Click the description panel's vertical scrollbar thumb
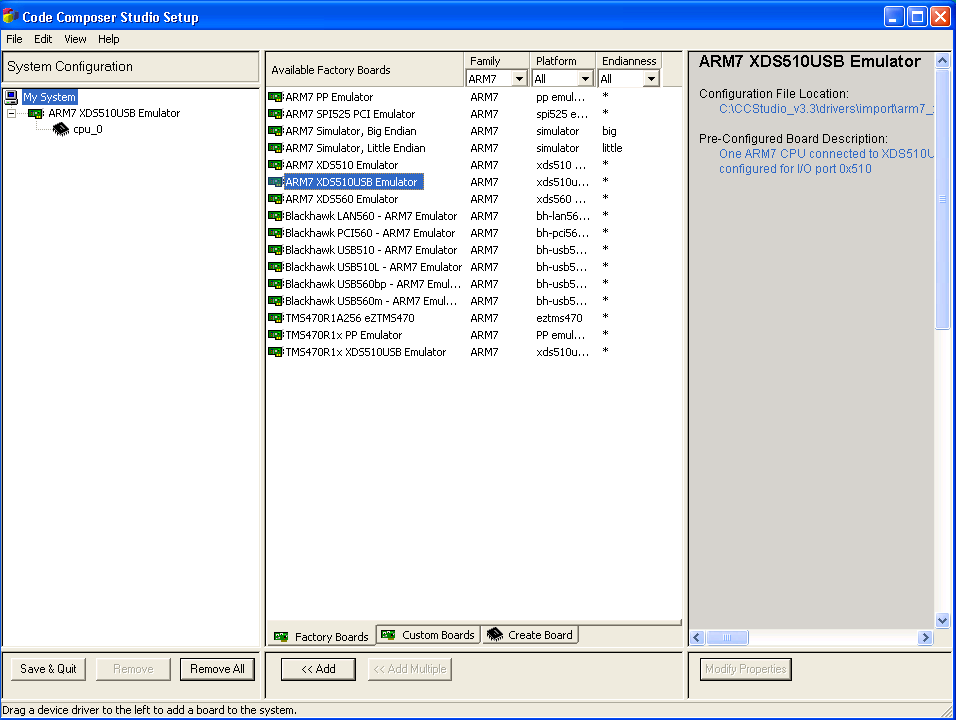 pyautogui.click(x=942, y=199)
